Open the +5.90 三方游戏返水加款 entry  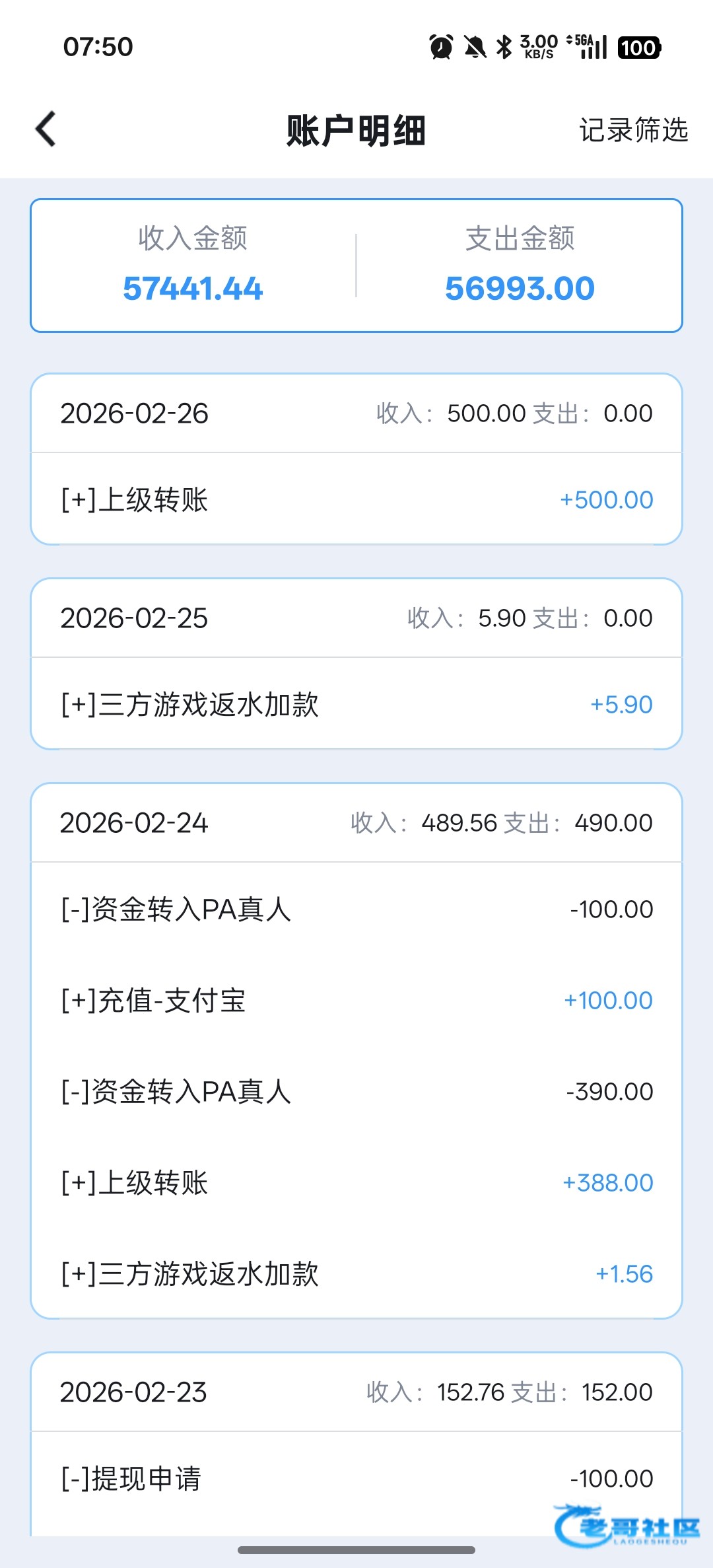pos(356,704)
